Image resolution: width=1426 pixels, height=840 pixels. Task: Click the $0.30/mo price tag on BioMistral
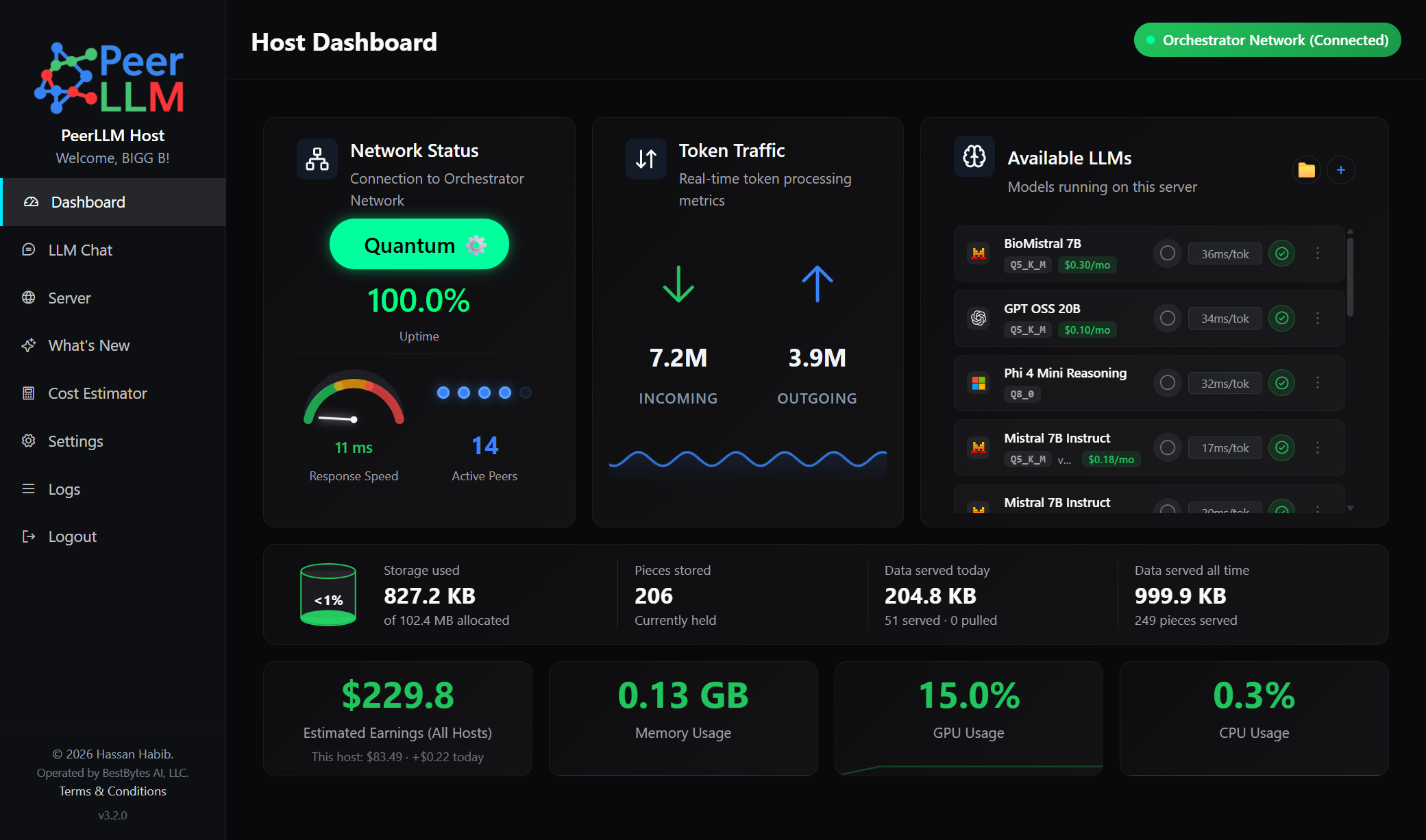point(1087,265)
